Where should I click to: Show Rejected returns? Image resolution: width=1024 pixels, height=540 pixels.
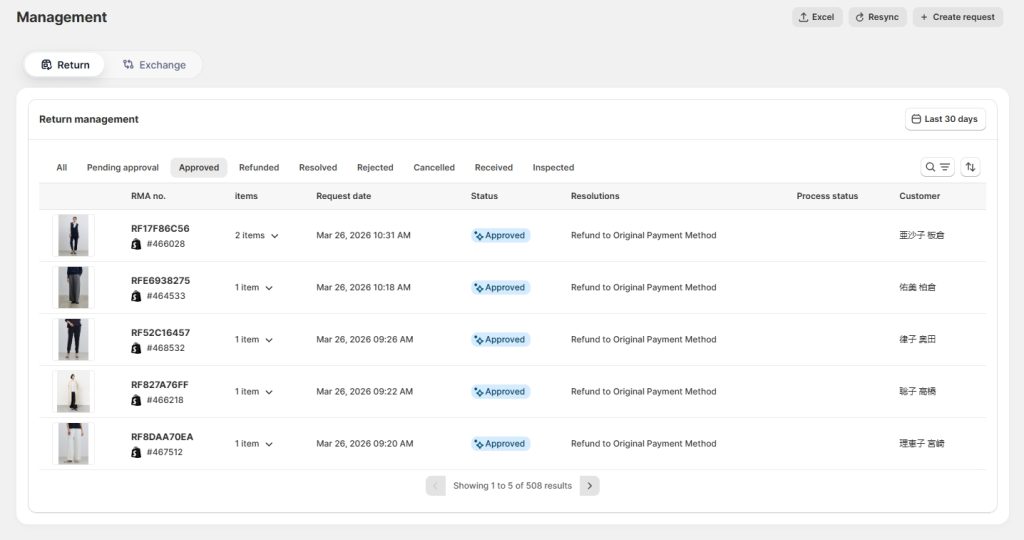(x=375, y=168)
